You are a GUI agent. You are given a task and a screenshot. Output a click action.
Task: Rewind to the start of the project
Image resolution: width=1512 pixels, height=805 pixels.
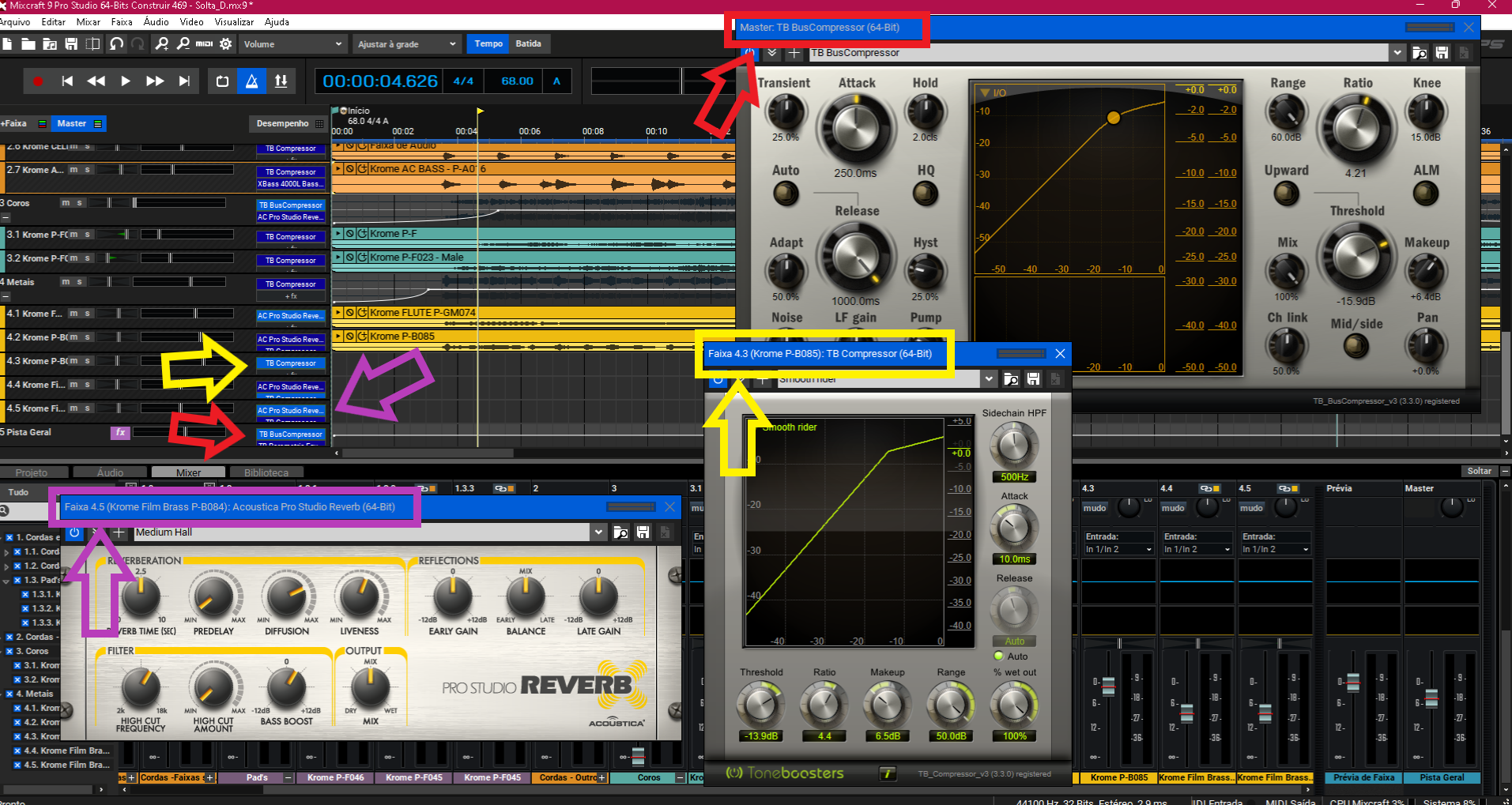(67, 81)
